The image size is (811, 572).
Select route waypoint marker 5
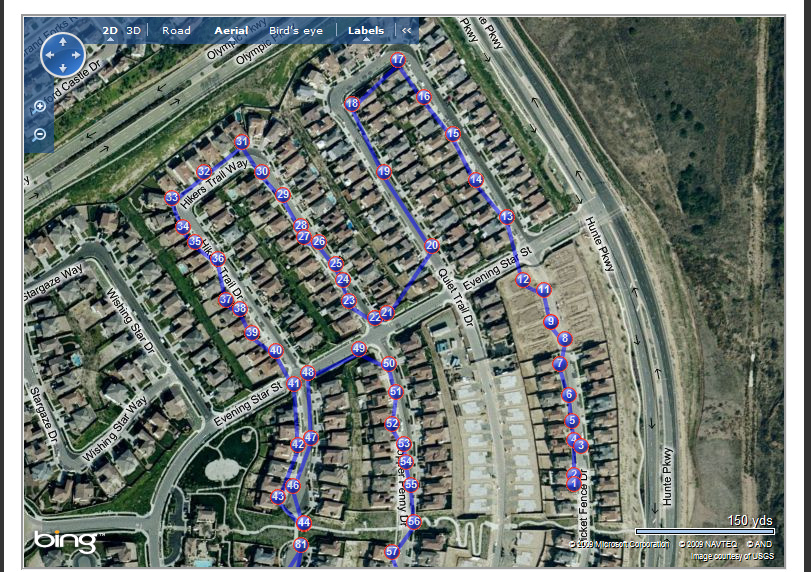[x=572, y=421]
